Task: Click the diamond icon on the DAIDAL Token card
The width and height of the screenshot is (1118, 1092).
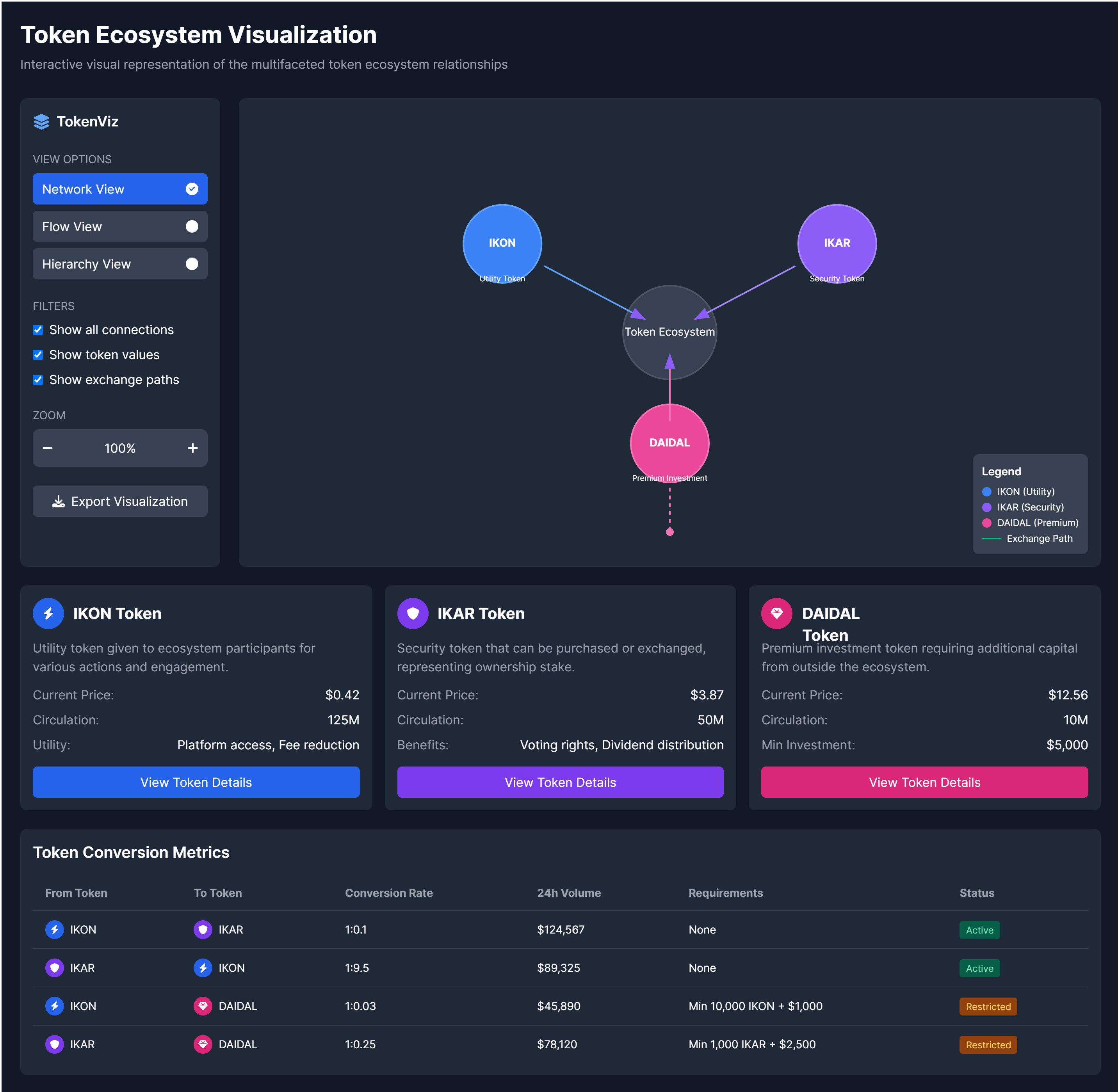Action: click(x=777, y=613)
